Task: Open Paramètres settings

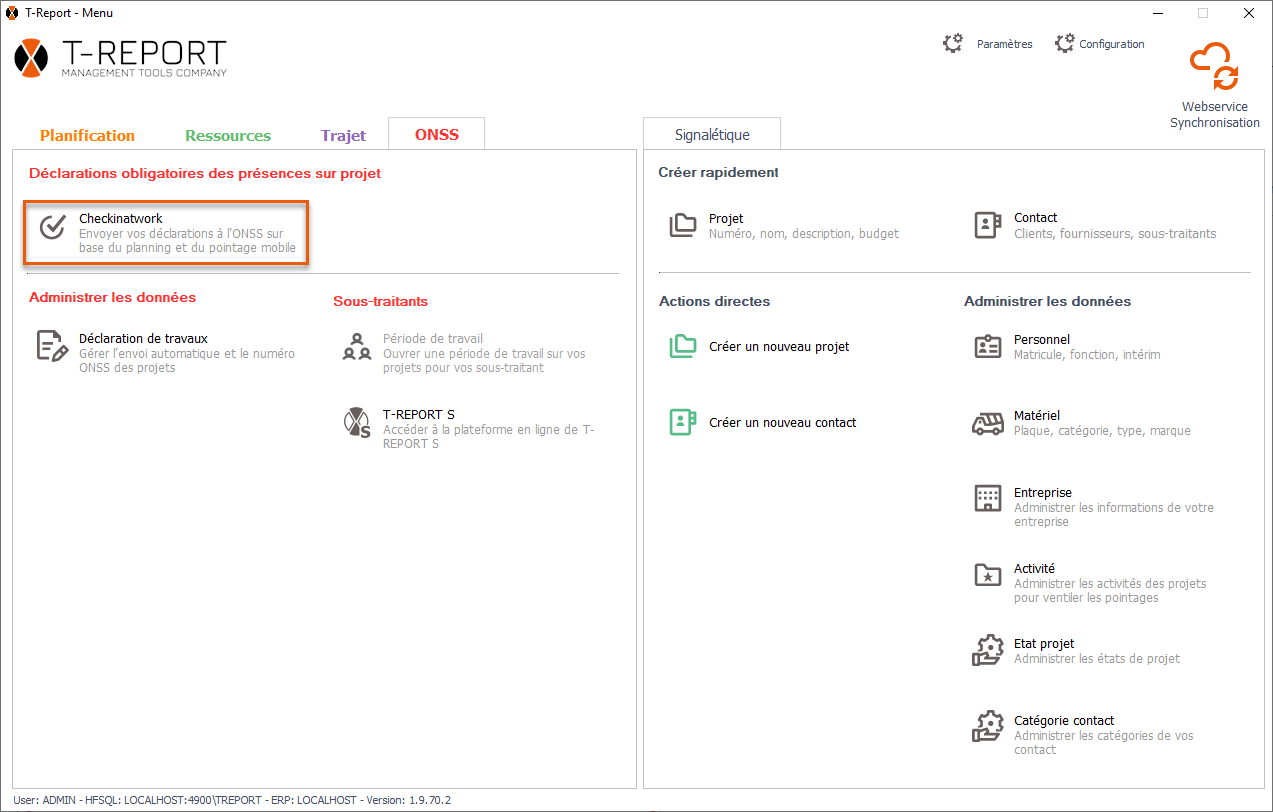Action: coord(988,44)
